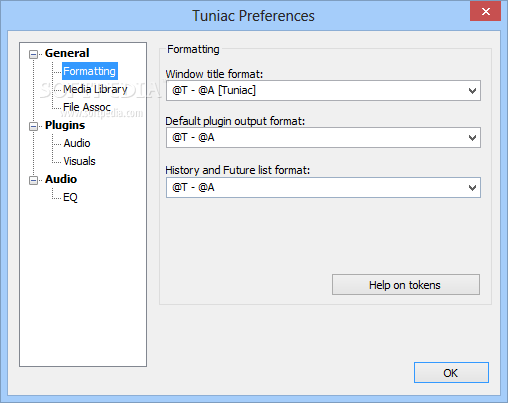508x403 pixels.
Task: Select the bold Audio category label
Action: click(61, 179)
